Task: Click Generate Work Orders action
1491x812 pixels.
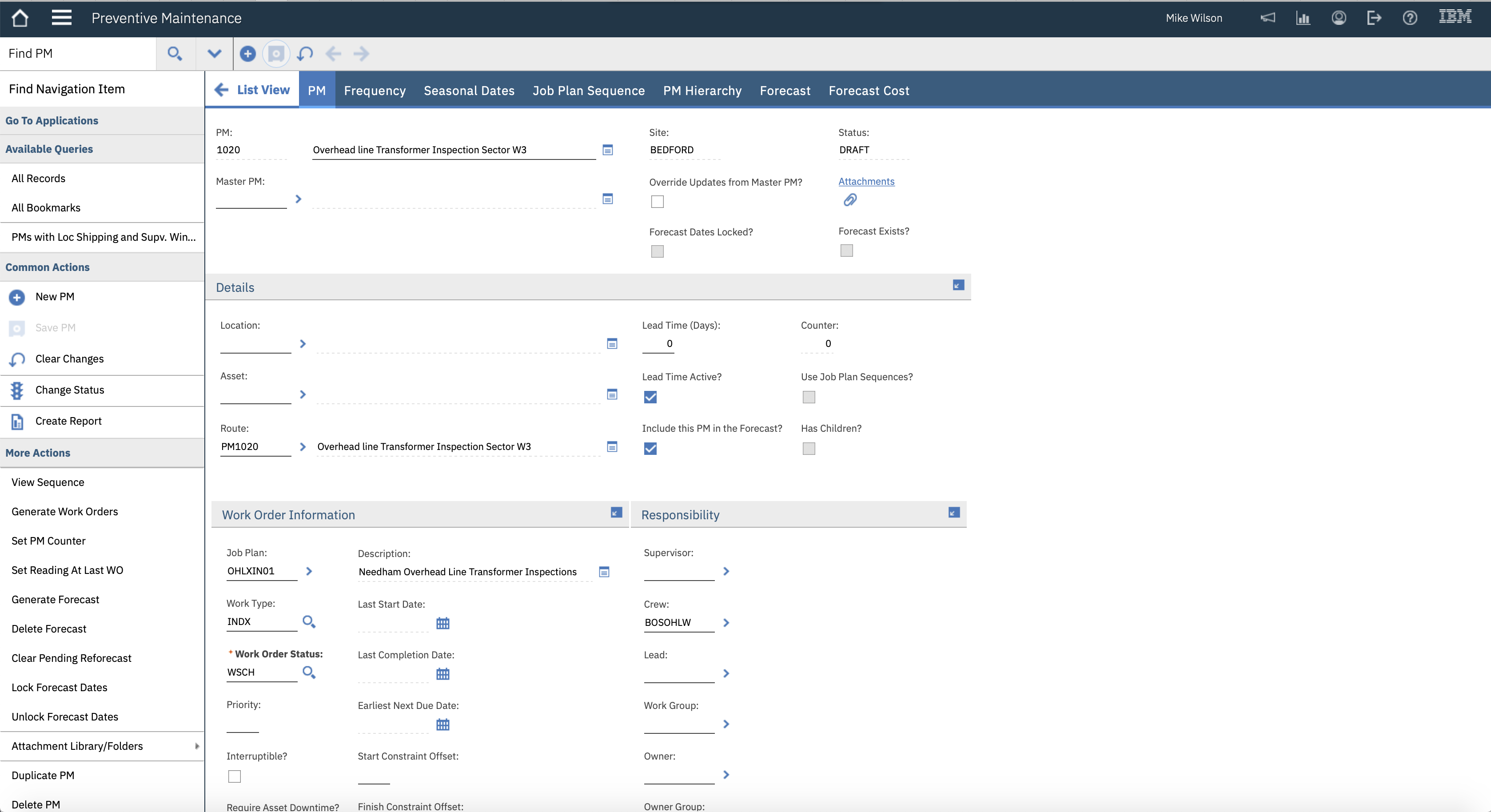Action: coord(64,512)
